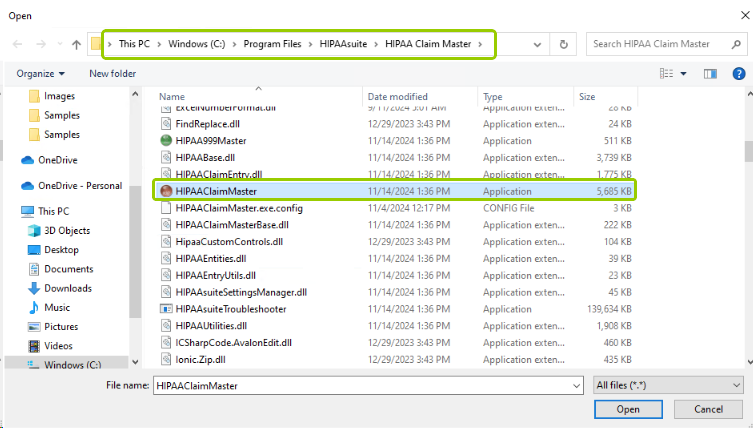Expand chevron after HIPAA Claim Master breadcrumb
753x428 pixels.
pos(480,44)
